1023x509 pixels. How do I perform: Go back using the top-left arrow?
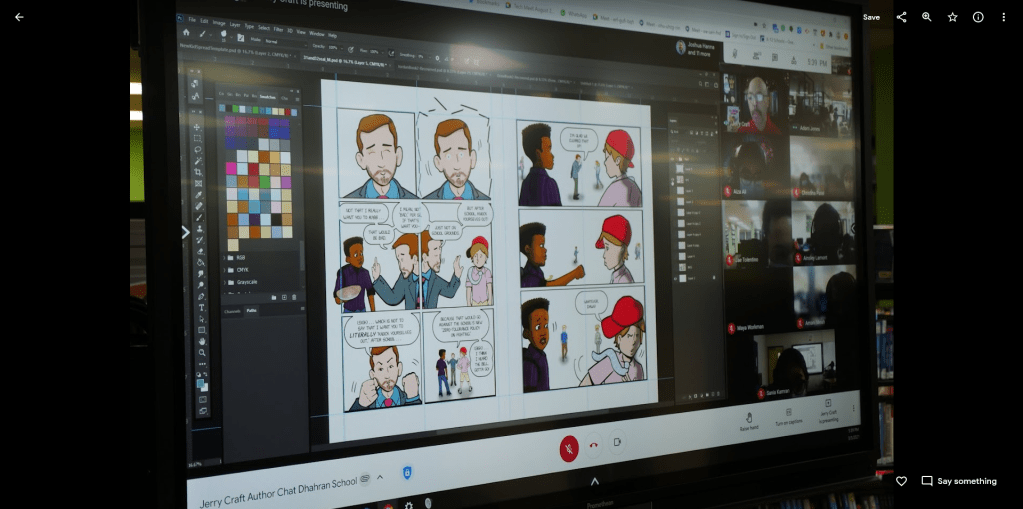pyautogui.click(x=19, y=17)
